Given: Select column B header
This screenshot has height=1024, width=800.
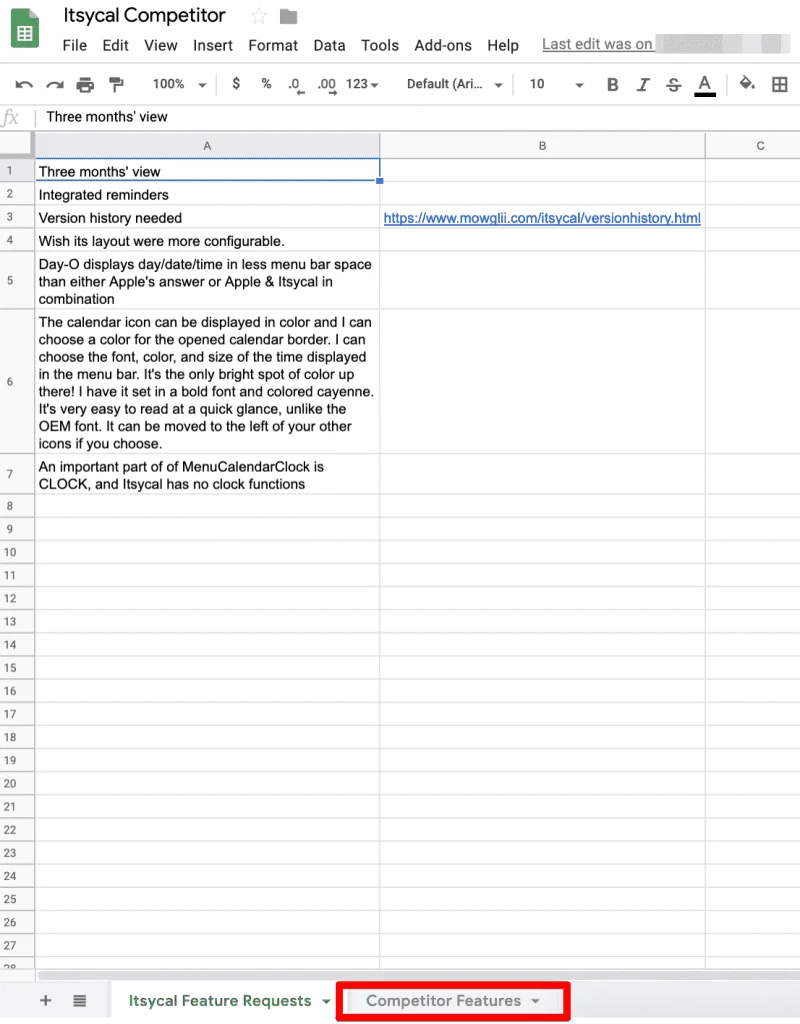Looking at the screenshot, I should pyautogui.click(x=542, y=146).
